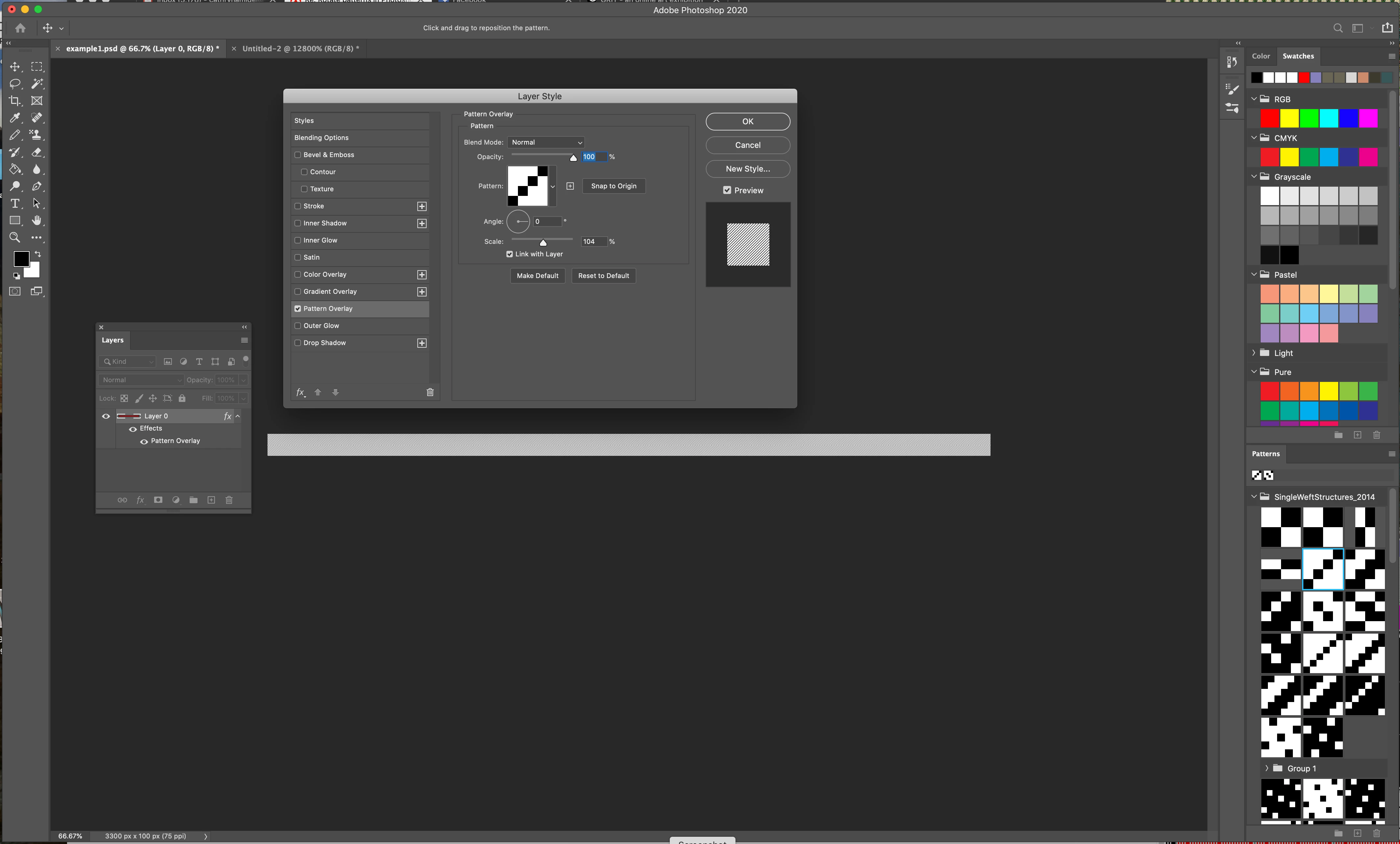Select the Hand tool
Viewport: 1400px width, 844px height.
(x=37, y=221)
